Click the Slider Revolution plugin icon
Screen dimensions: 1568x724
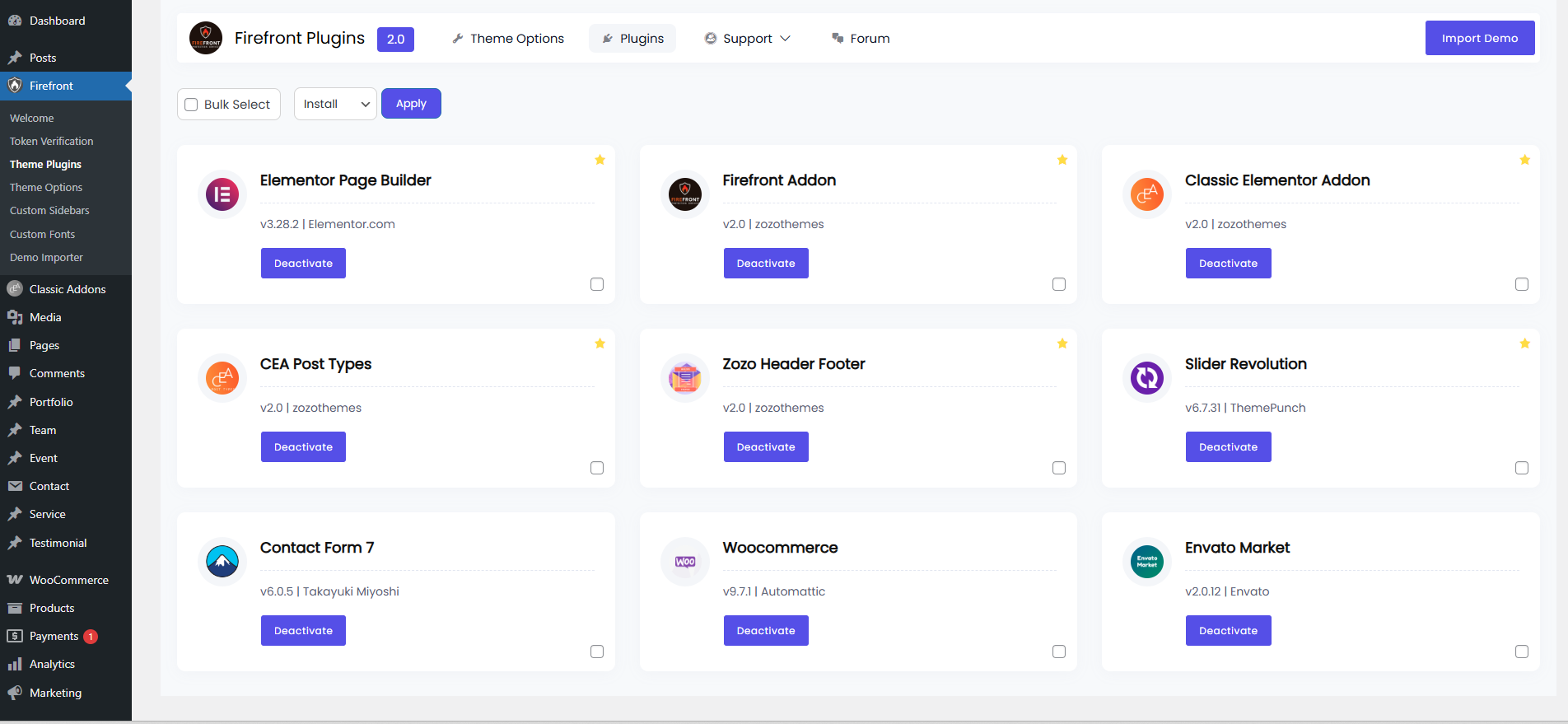[x=1146, y=378]
